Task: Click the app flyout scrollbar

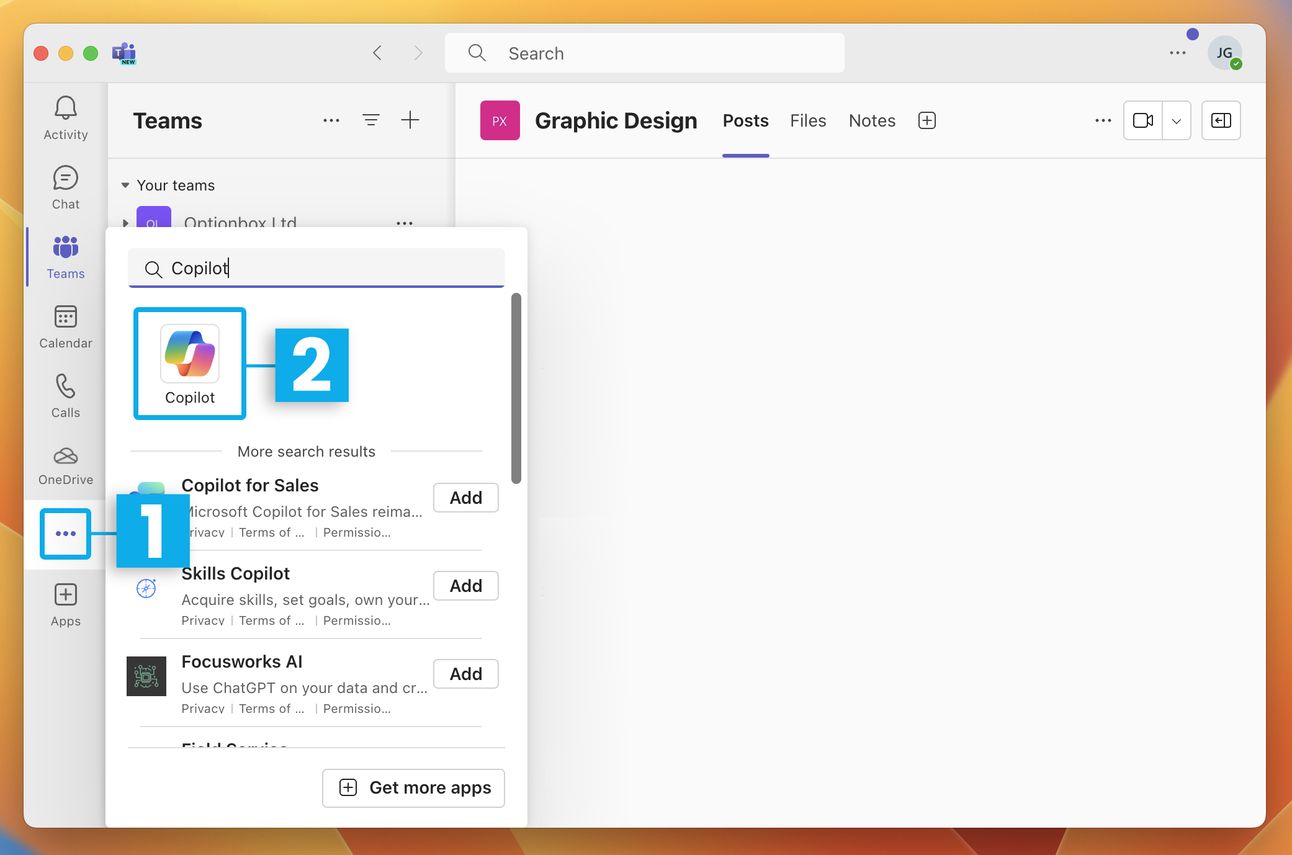Action: coord(516,388)
